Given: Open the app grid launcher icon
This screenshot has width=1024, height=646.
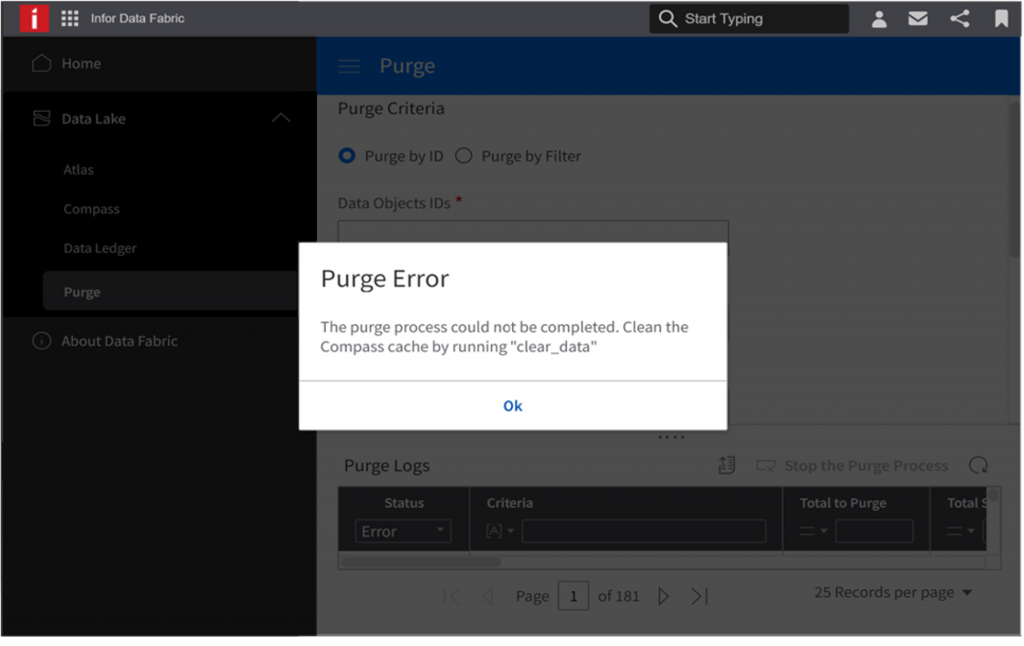Looking at the screenshot, I should [70, 18].
